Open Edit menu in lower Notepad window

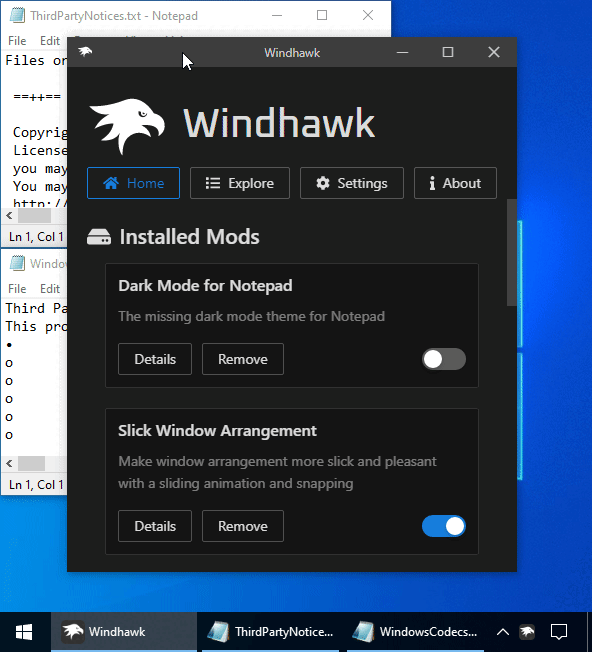click(x=50, y=289)
